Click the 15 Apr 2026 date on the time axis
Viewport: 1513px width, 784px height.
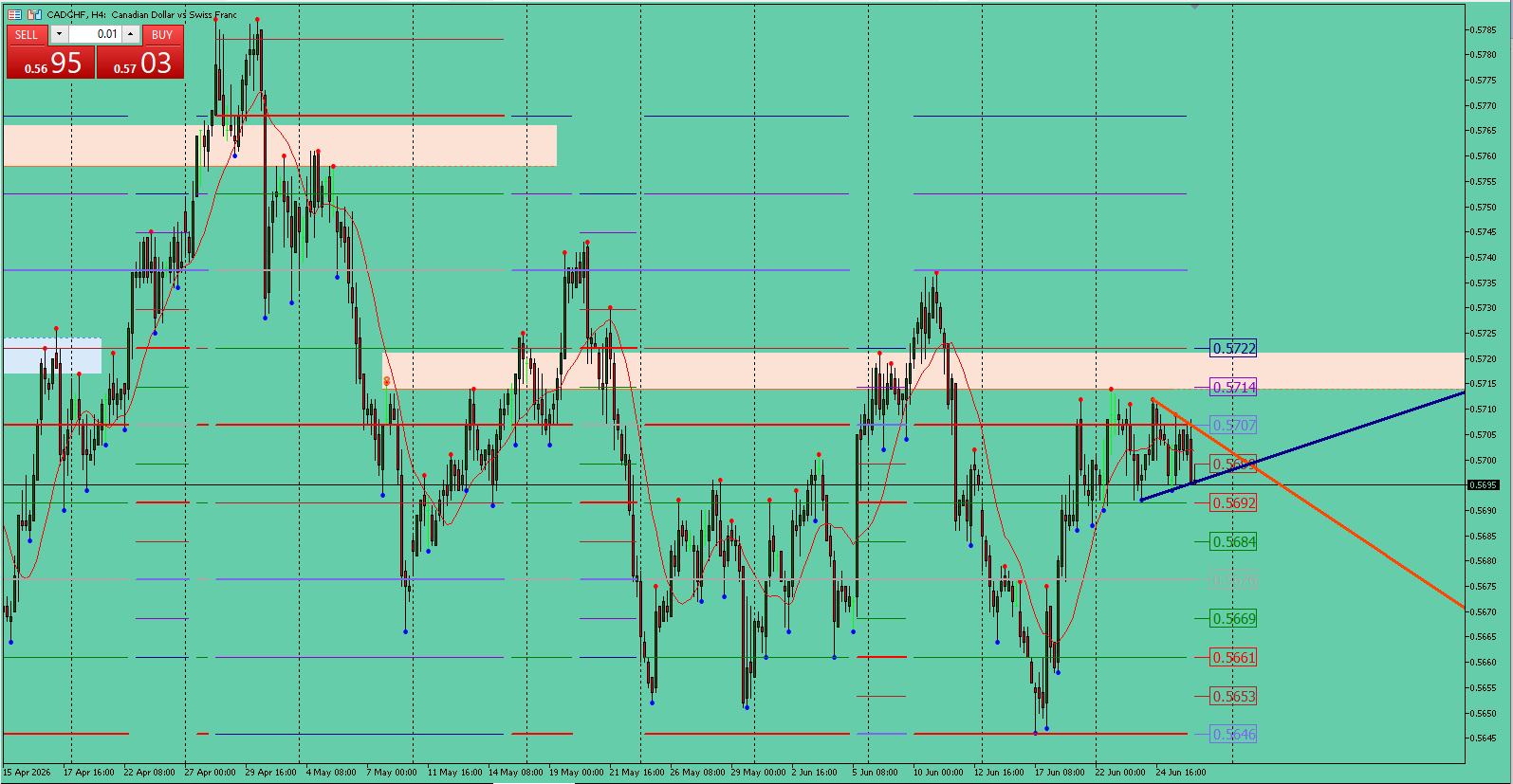point(27,773)
